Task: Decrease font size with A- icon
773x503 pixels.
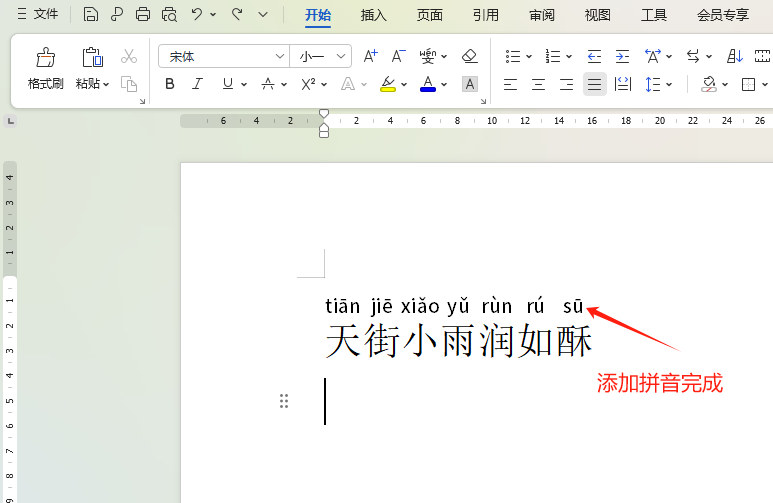Action: pyautogui.click(x=398, y=56)
